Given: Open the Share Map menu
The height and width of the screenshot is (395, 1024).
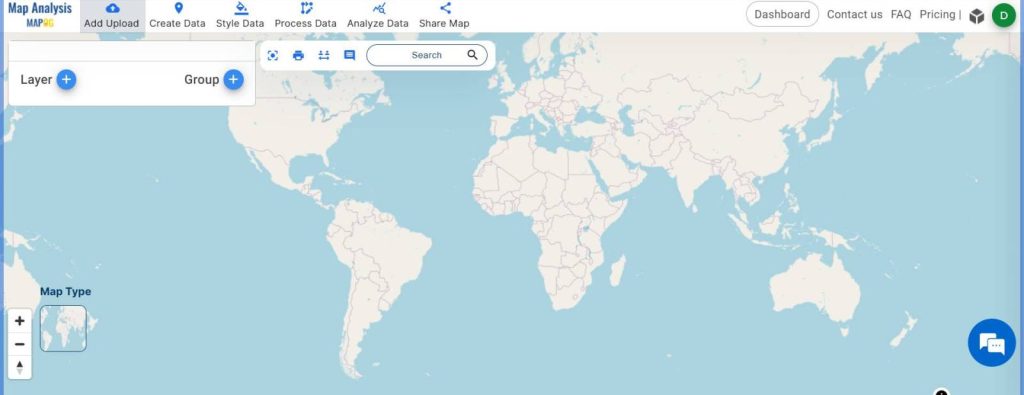Looking at the screenshot, I should pos(445,16).
